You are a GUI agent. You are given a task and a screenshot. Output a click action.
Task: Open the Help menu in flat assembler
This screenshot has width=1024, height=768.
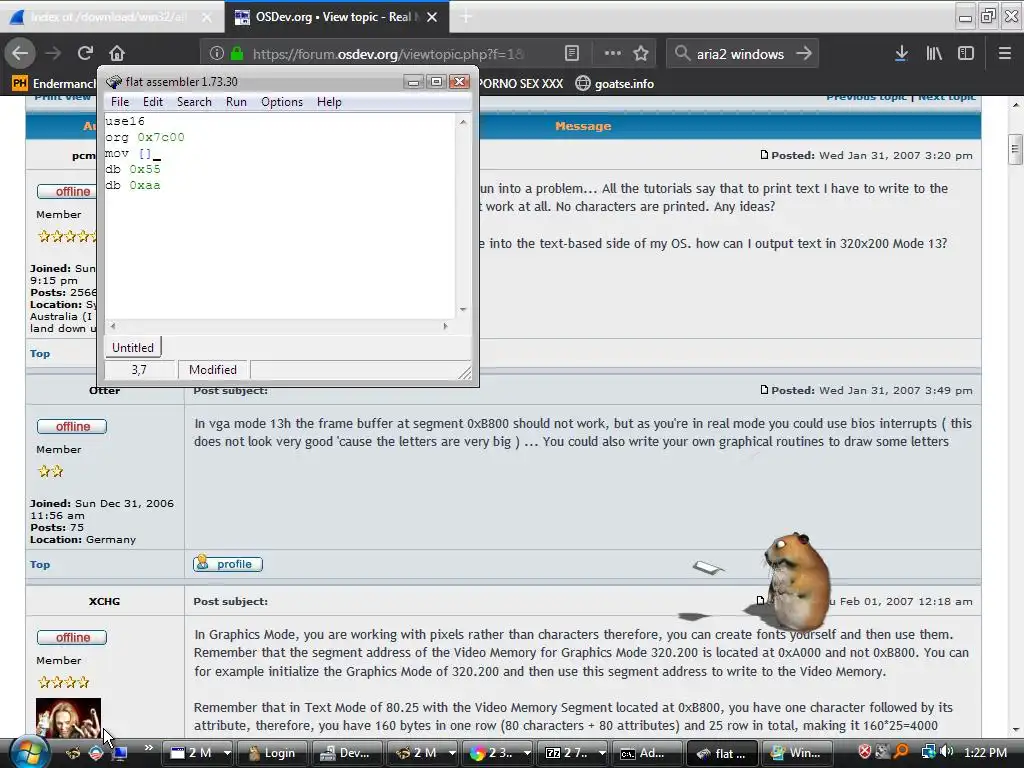pyautogui.click(x=329, y=102)
